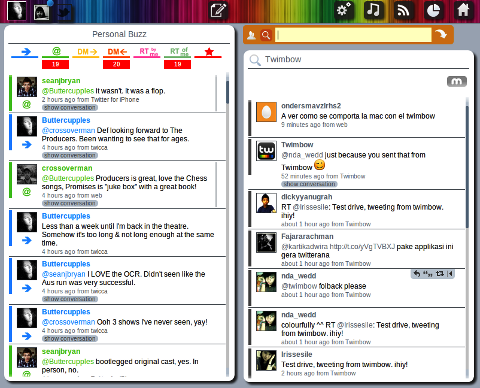Open the pie chart statistics icon
The width and height of the screenshot is (480, 388).
click(433, 10)
